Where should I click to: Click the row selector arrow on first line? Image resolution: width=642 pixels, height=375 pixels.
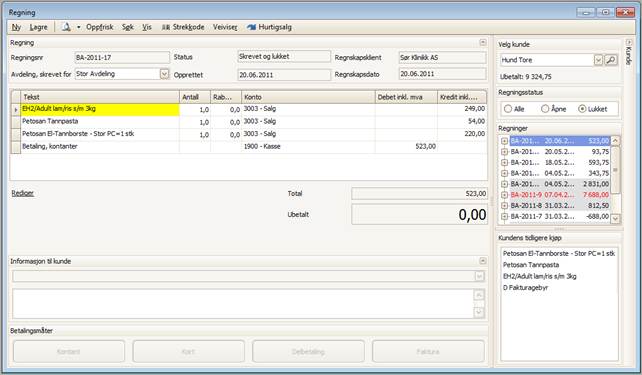(x=16, y=109)
